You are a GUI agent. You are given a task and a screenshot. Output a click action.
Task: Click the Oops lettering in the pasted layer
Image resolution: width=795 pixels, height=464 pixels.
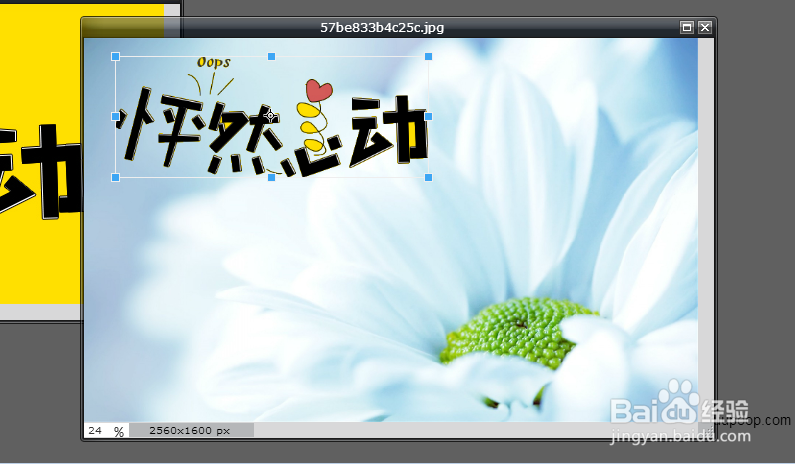click(213, 62)
